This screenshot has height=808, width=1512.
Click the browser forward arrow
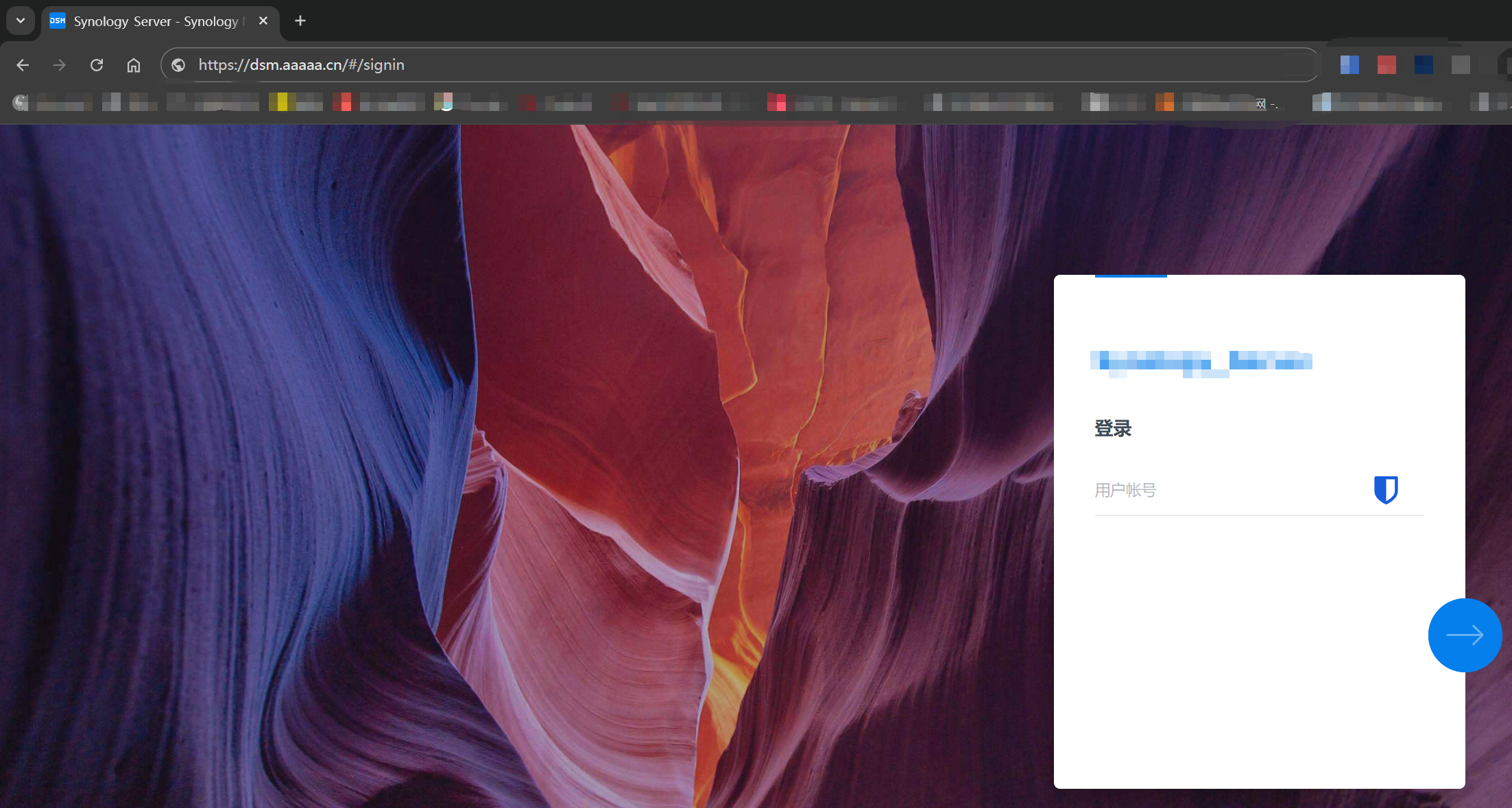60,65
